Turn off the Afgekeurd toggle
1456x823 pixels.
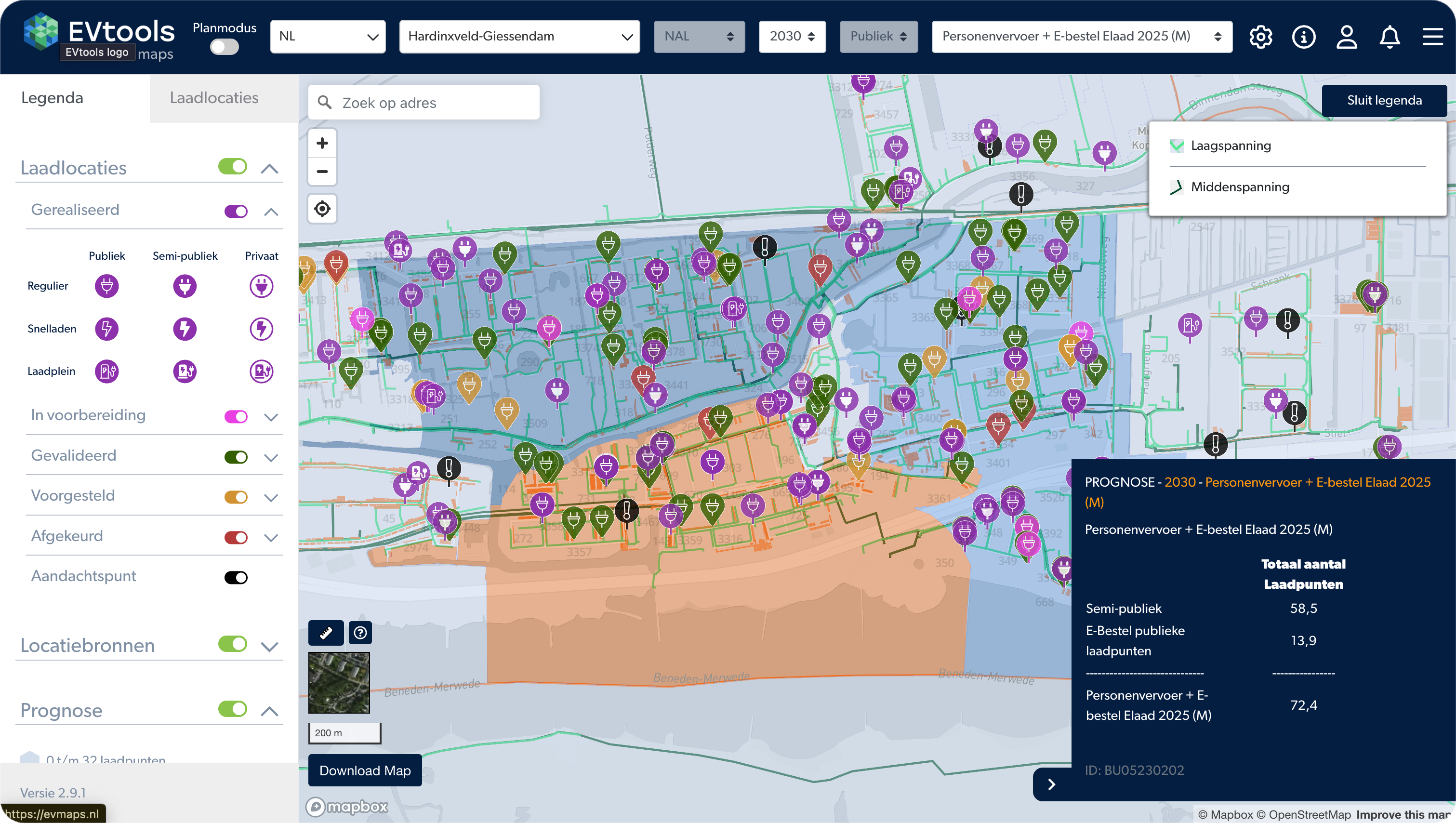(x=236, y=537)
